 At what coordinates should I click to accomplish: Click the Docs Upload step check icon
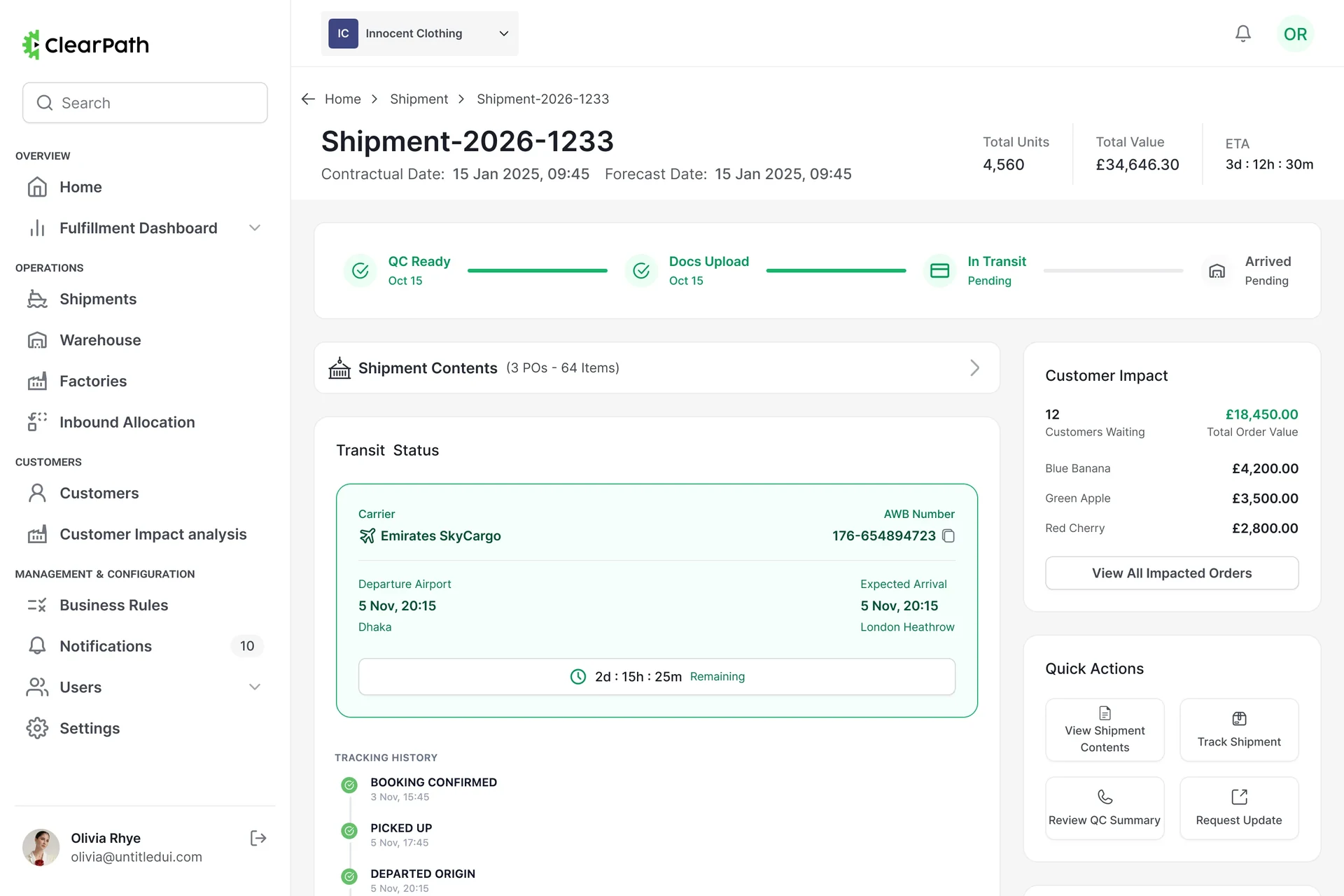tap(641, 271)
